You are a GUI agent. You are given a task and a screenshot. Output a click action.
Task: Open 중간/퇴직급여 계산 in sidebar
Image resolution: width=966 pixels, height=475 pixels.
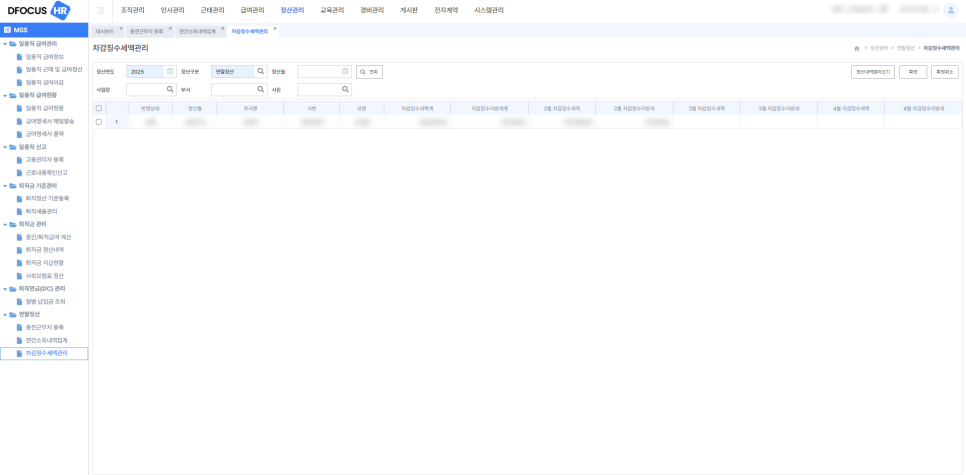click(x=49, y=237)
